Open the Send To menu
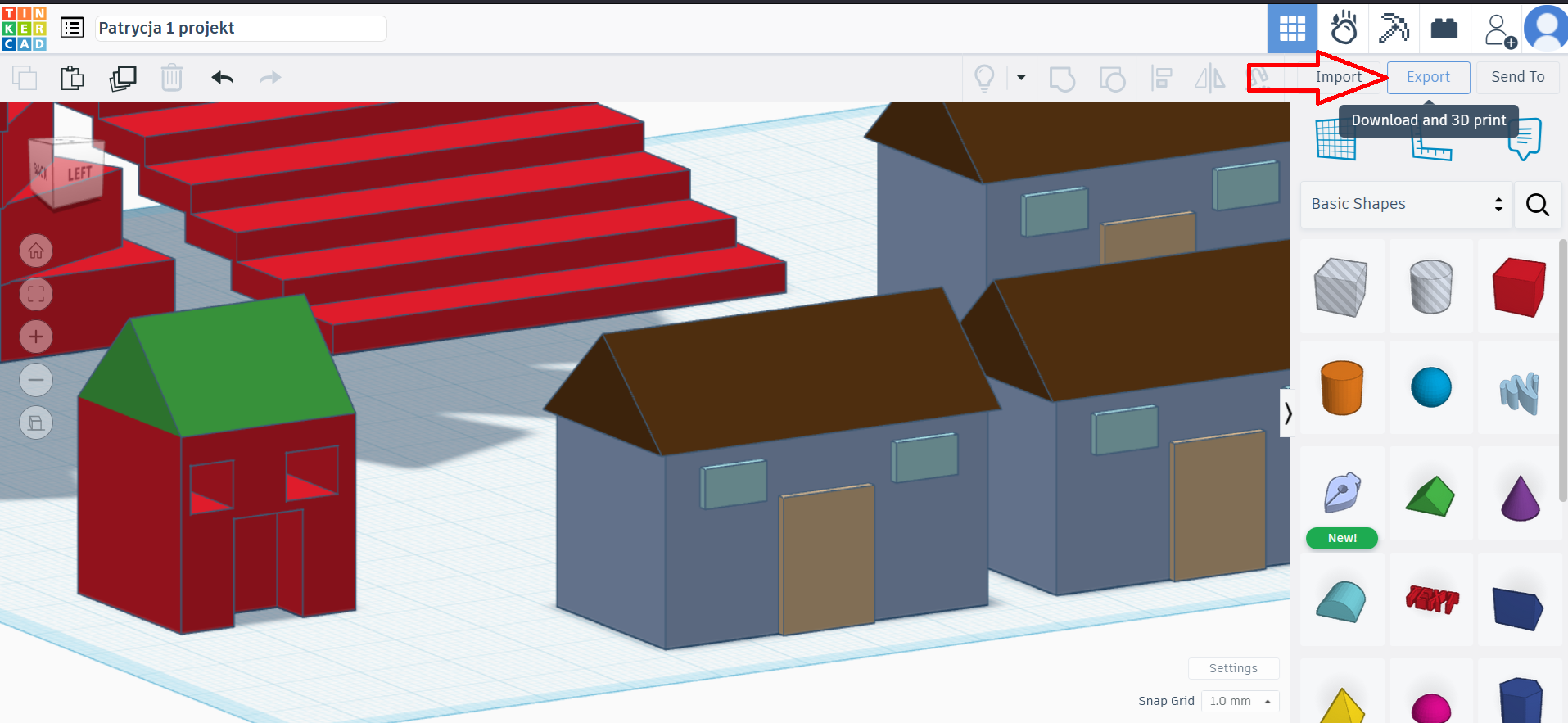This screenshot has height=723, width=1568. 1517,77
